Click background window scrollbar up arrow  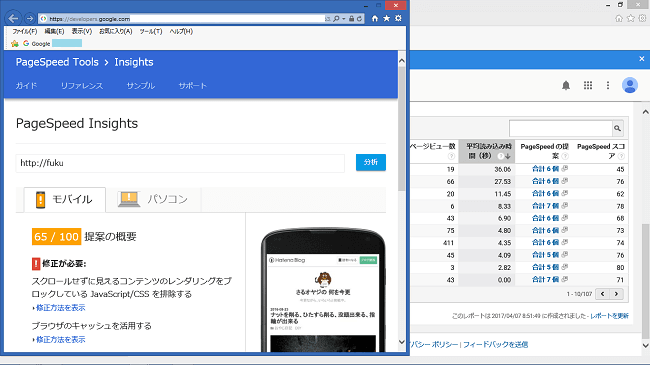coord(645,112)
